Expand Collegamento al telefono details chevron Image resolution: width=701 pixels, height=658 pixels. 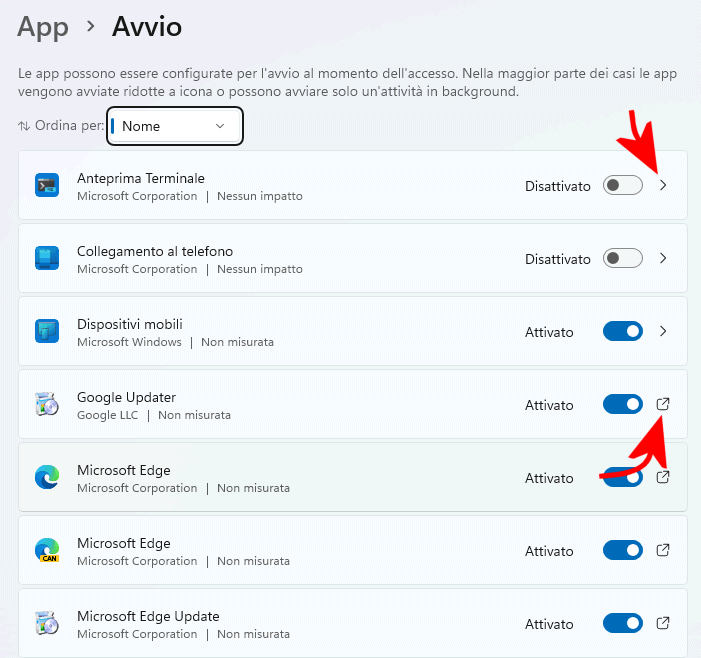pyautogui.click(x=663, y=258)
